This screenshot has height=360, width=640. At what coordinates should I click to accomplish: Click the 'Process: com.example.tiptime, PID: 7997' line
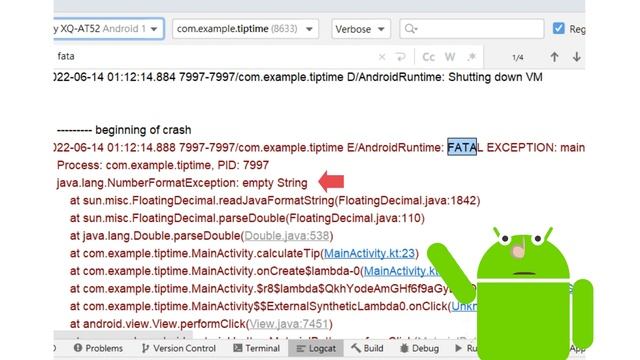coord(163,165)
